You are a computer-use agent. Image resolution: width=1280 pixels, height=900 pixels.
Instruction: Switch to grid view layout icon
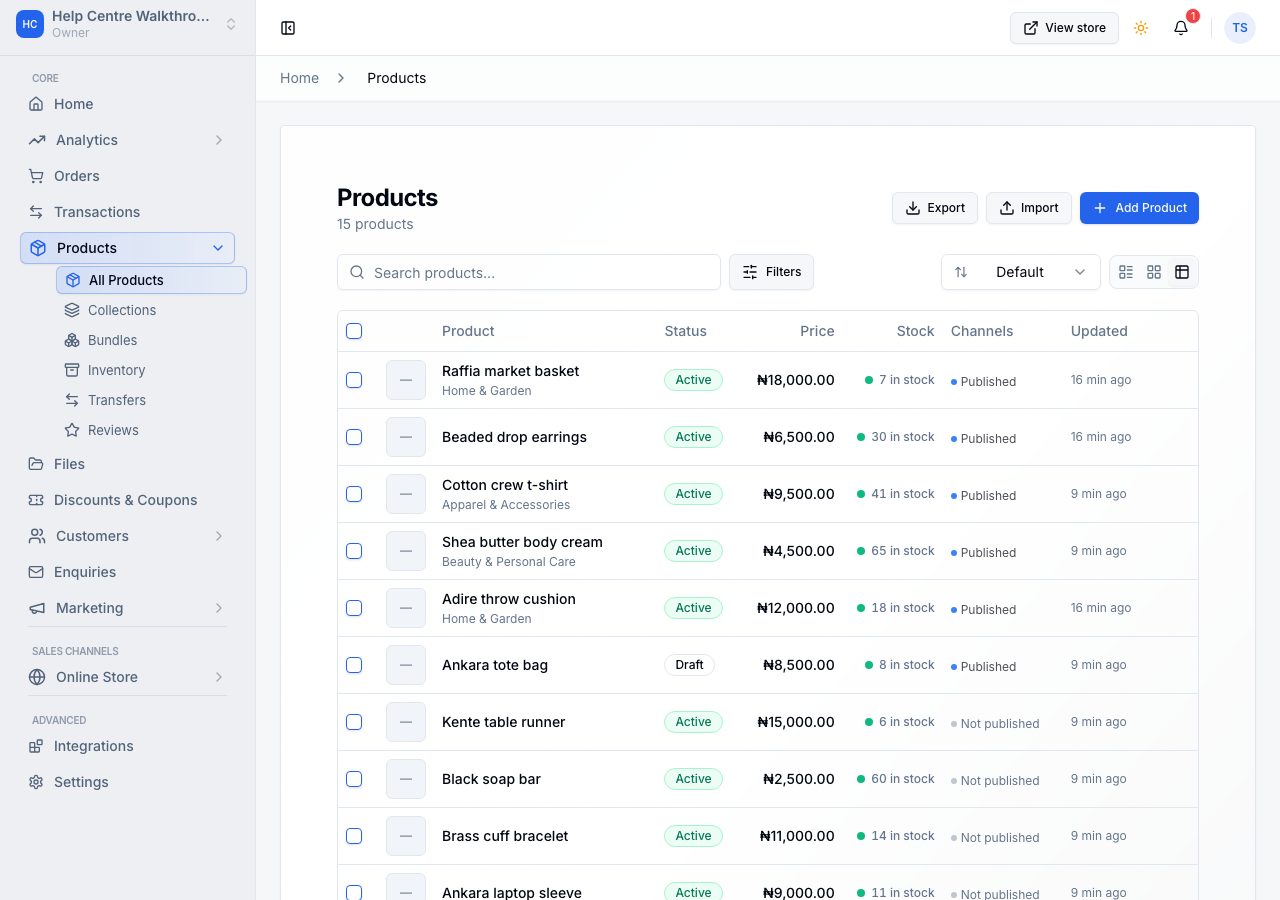click(1154, 272)
